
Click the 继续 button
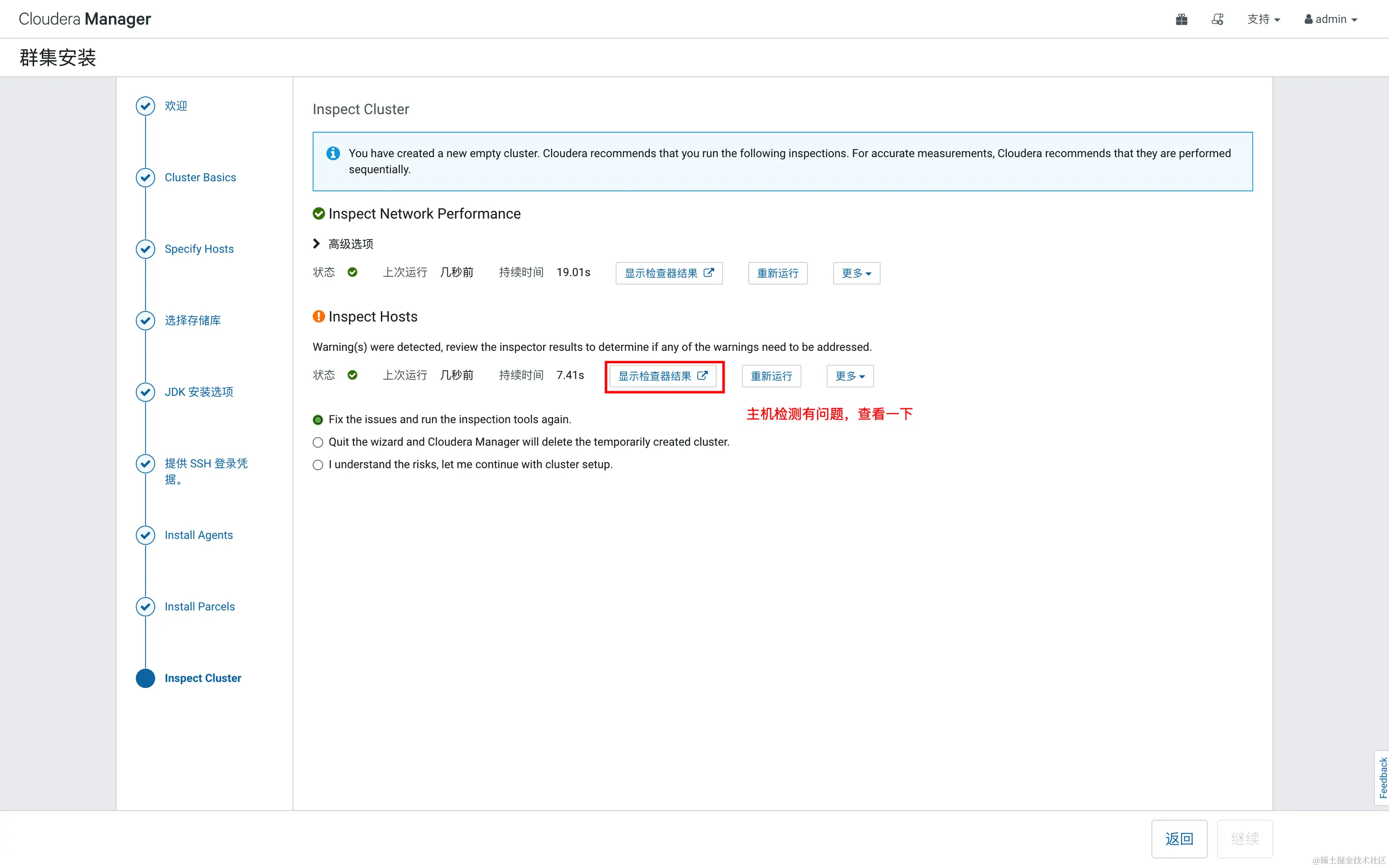pyautogui.click(x=1244, y=839)
